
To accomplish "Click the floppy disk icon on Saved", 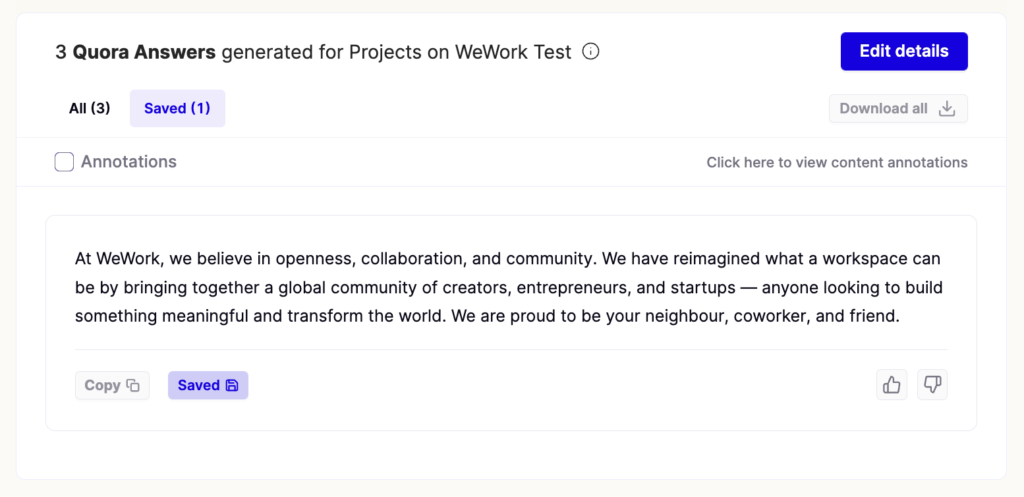I will 232,386.
